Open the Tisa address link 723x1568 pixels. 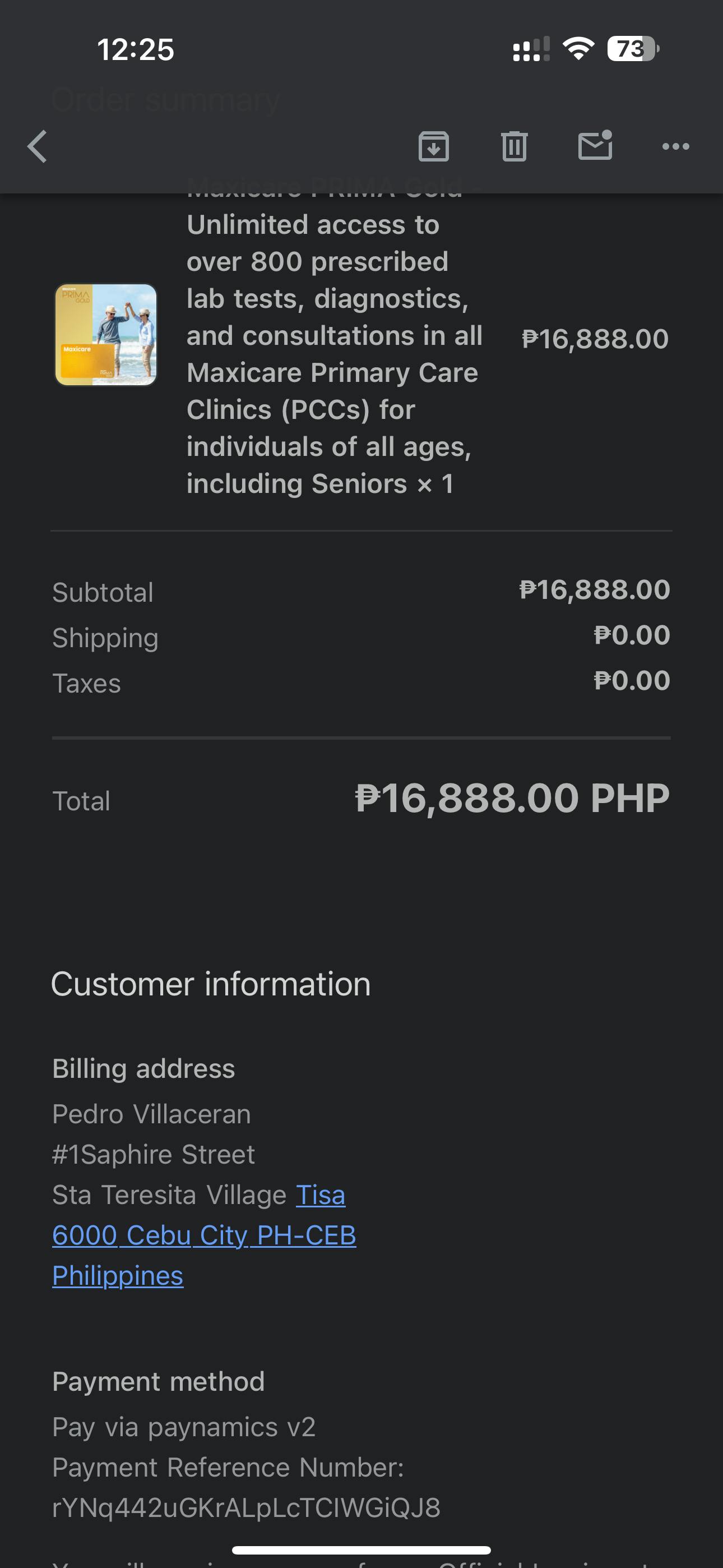(x=321, y=1195)
